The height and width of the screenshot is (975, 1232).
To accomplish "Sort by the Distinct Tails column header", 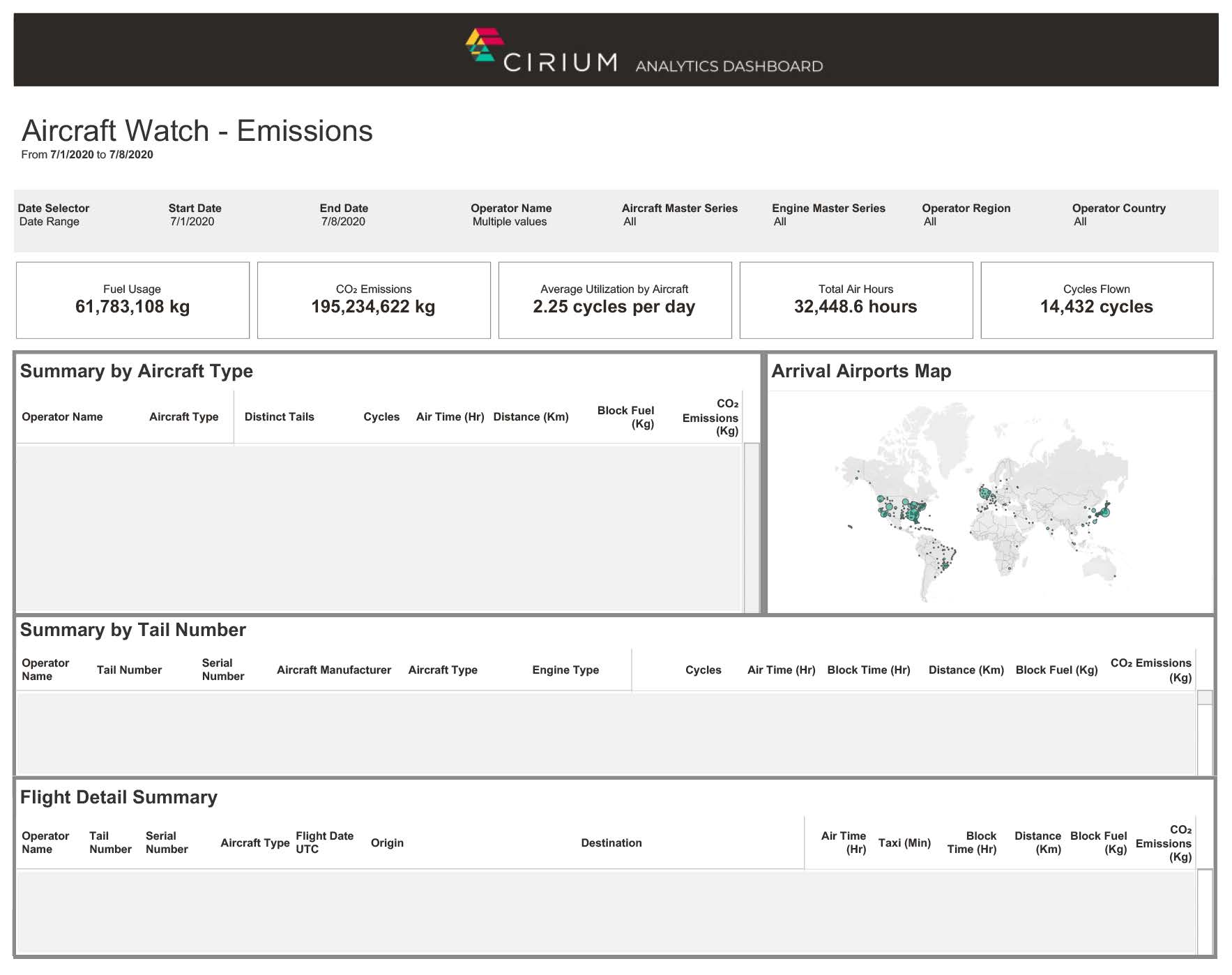I will tap(280, 416).
